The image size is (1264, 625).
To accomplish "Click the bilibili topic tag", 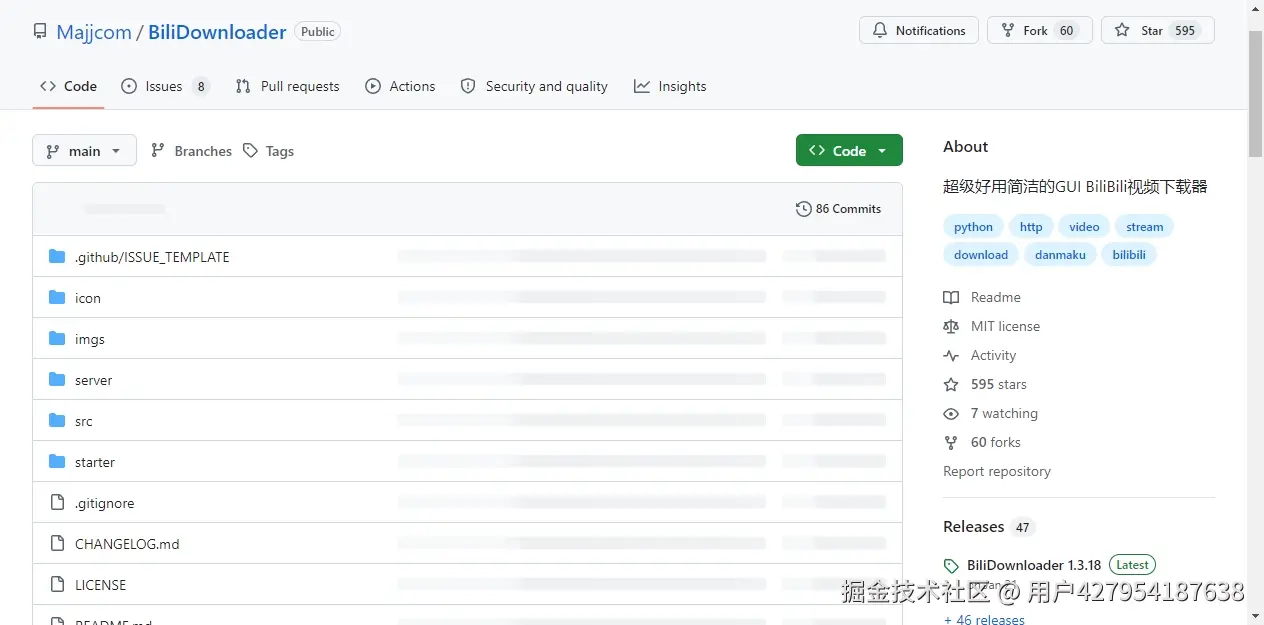I will click(1129, 255).
